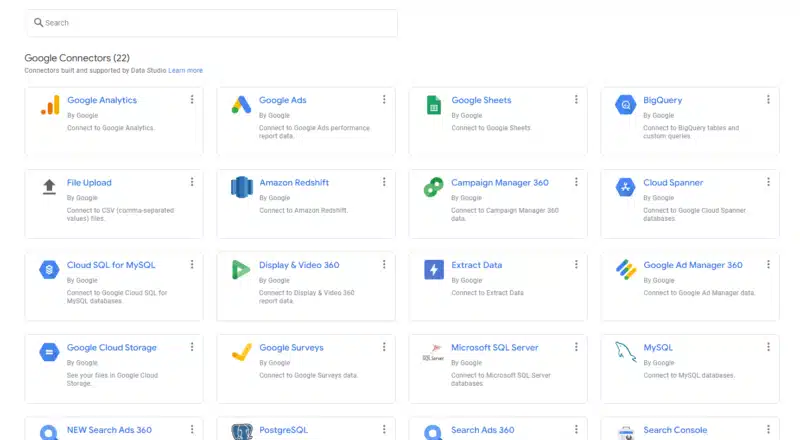Image resolution: width=800 pixels, height=440 pixels.
Task: Open Google Cloud Storage kebab menu
Action: pos(192,347)
